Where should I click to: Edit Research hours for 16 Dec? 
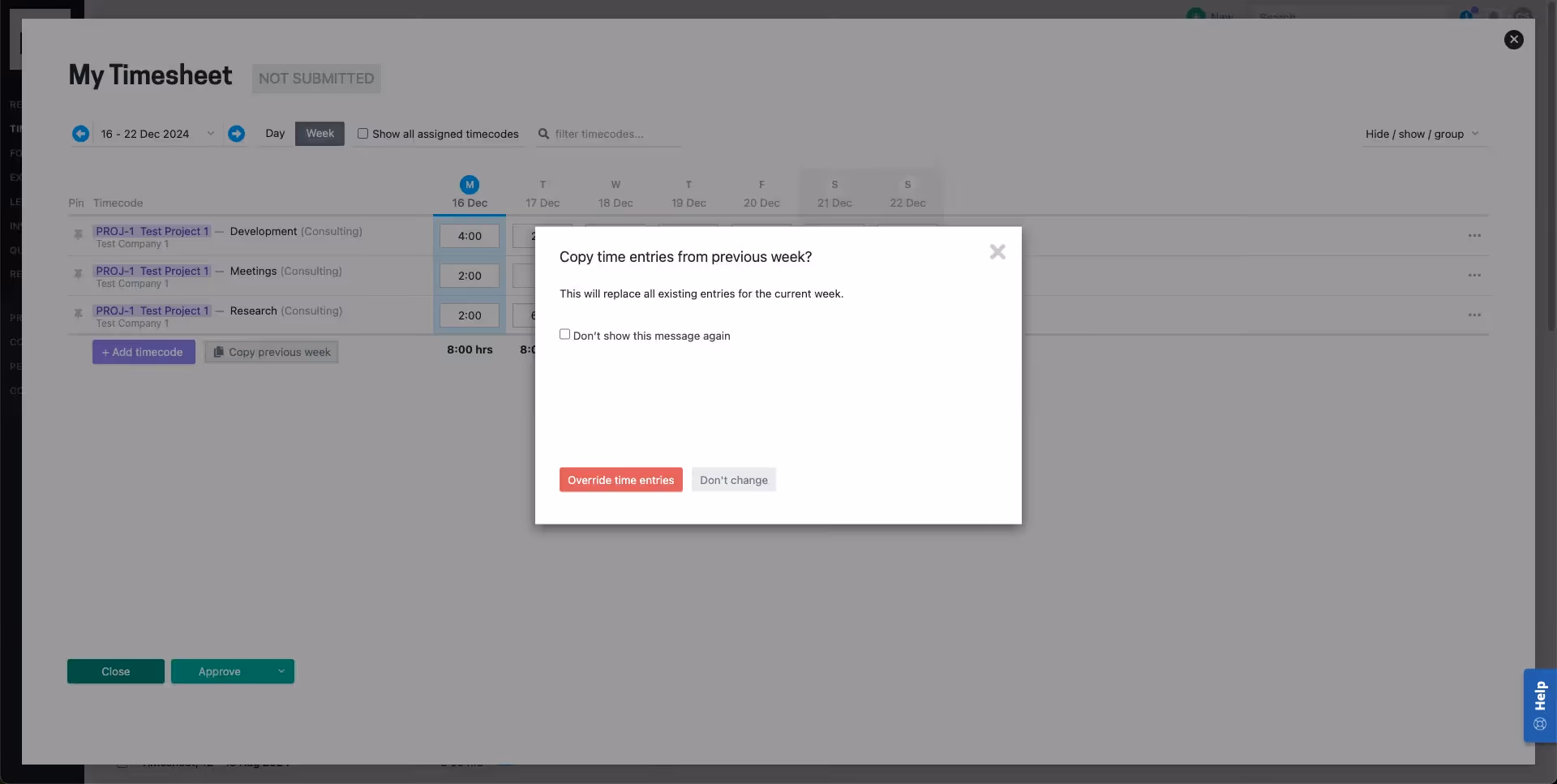click(x=470, y=315)
